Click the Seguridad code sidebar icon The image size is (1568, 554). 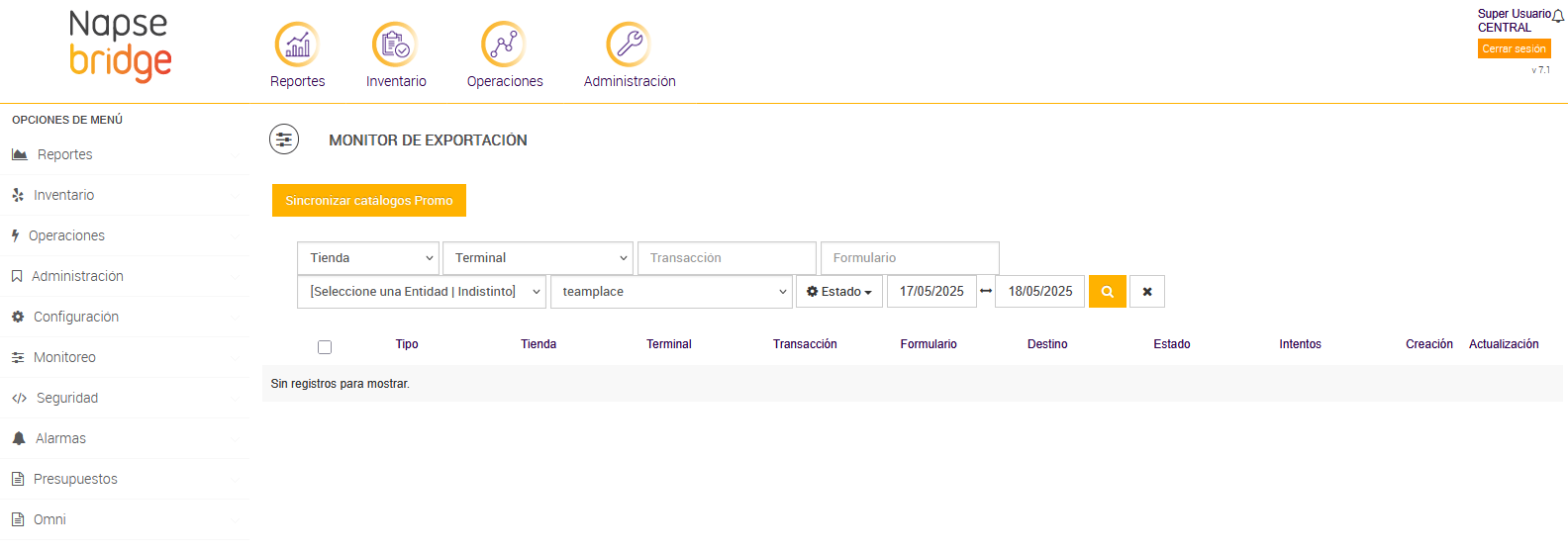pyautogui.click(x=19, y=398)
